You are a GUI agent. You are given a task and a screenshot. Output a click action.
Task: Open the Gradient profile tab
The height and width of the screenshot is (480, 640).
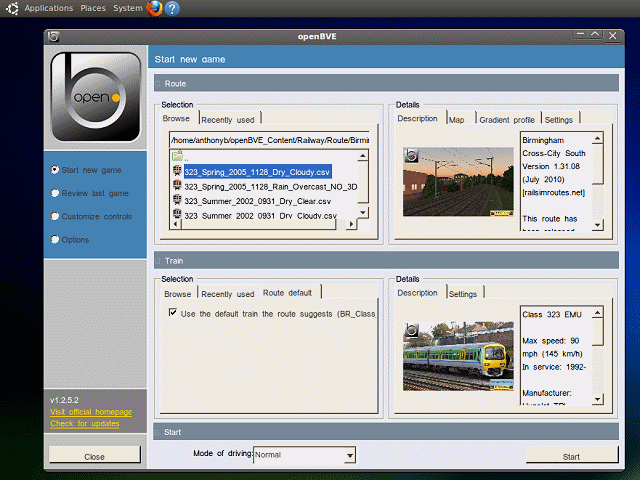tap(507, 120)
